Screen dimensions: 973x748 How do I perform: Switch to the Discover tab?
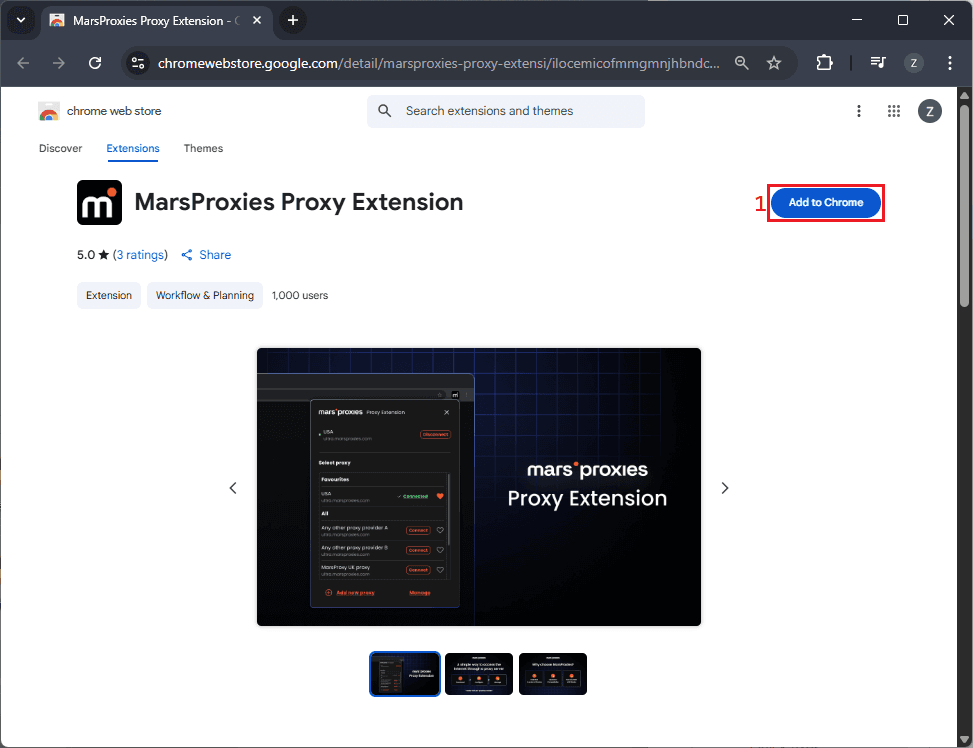[60, 149]
